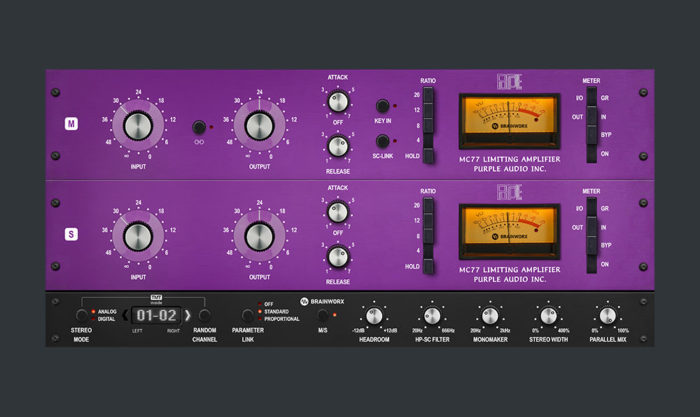Engage HOLD ratio button on S channel
The height and width of the screenshot is (417, 700).
(428, 267)
